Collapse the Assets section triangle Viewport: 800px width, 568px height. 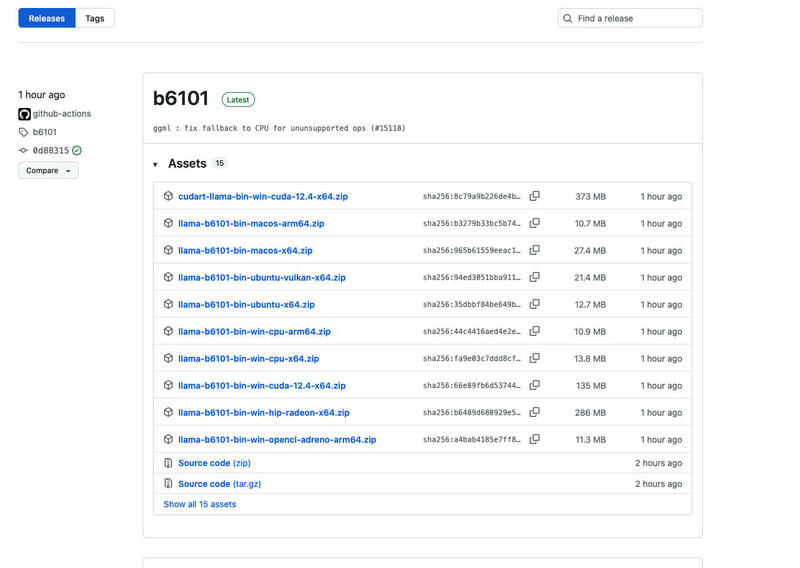[155, 164]
